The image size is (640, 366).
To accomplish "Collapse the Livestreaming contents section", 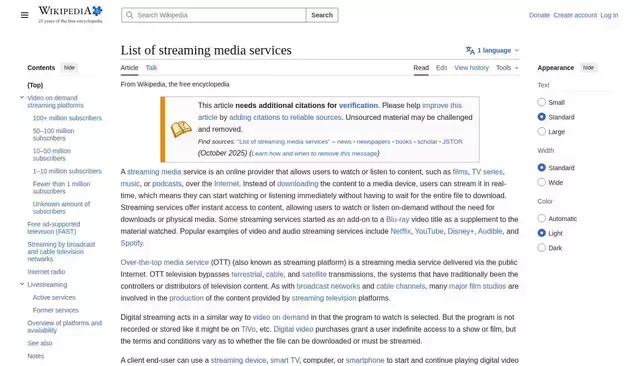I will tap(22, 284).
